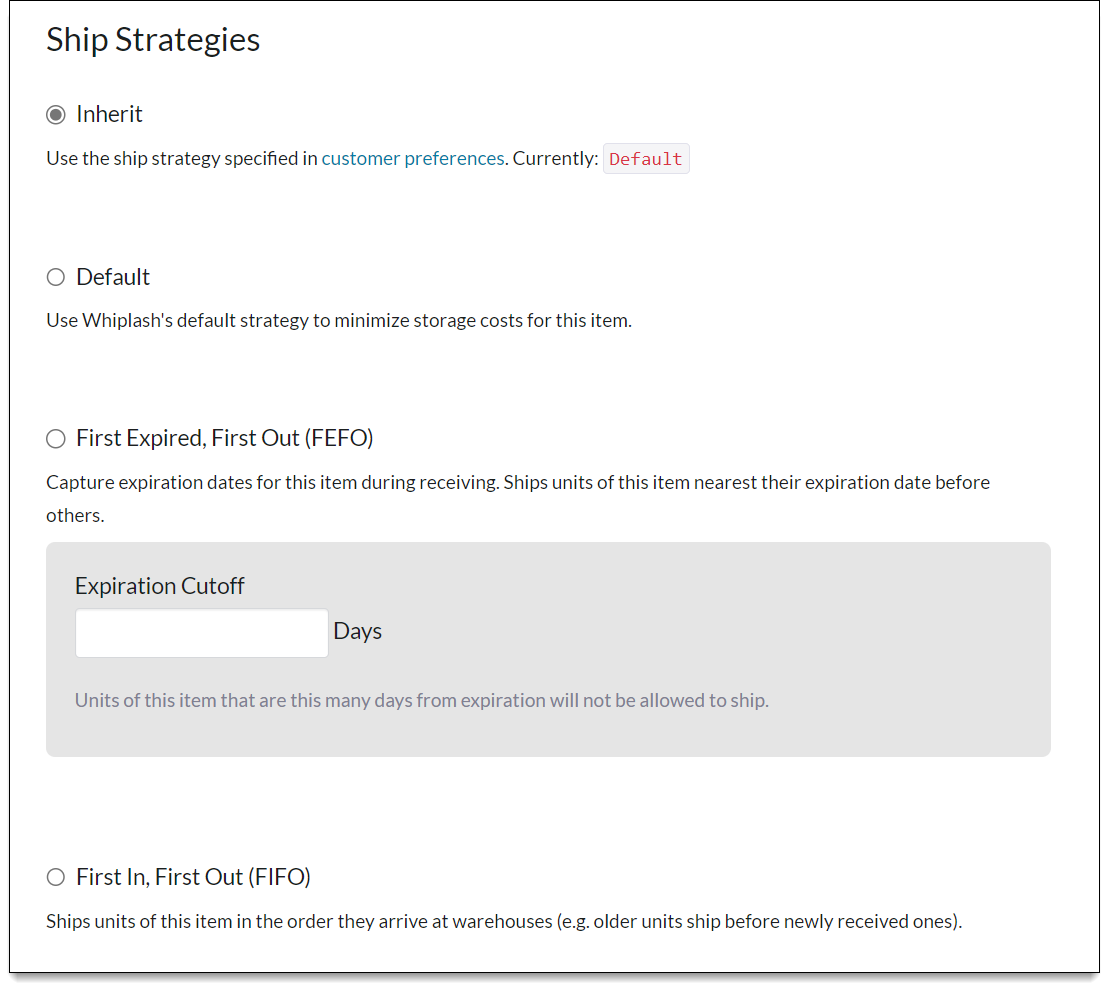Click the "First Expired, First Out (FEFO)" label
This screenshot has height=991, width=1109.
225,438
